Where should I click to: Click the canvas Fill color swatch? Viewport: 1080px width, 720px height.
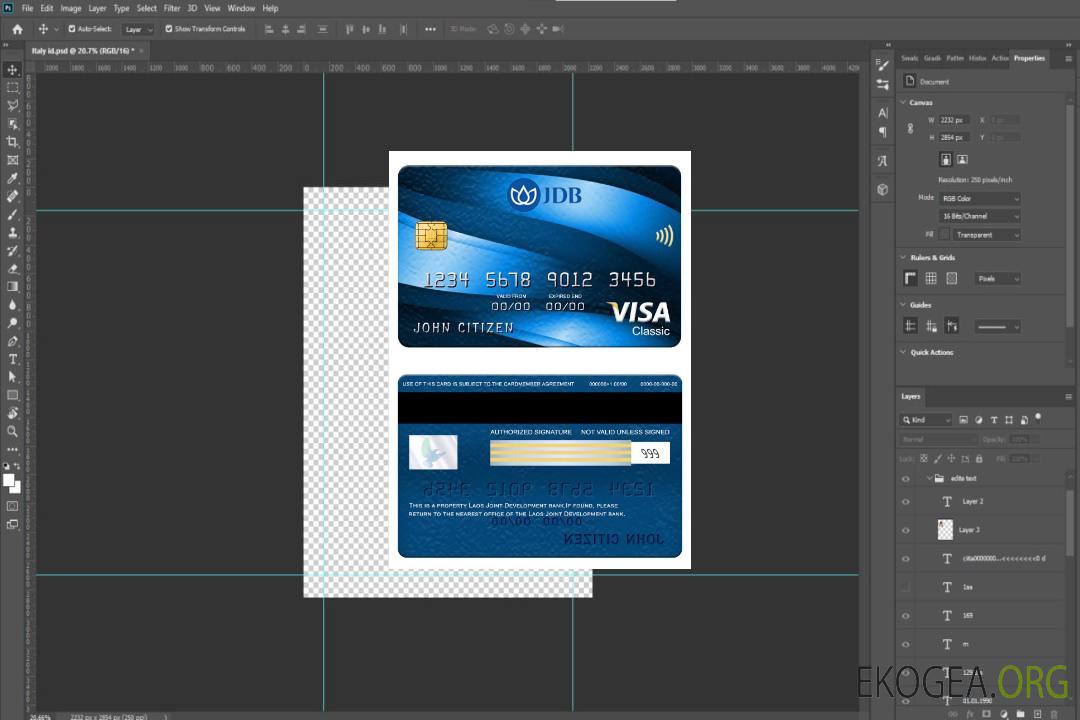coord(945,235)
